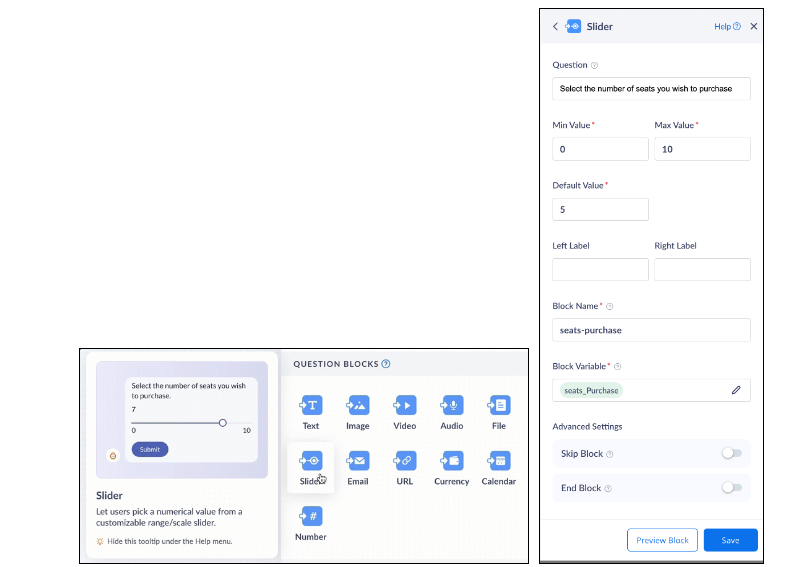Choose the Number question block
This screenshot has width=801, height=567.
click(311, 516)
